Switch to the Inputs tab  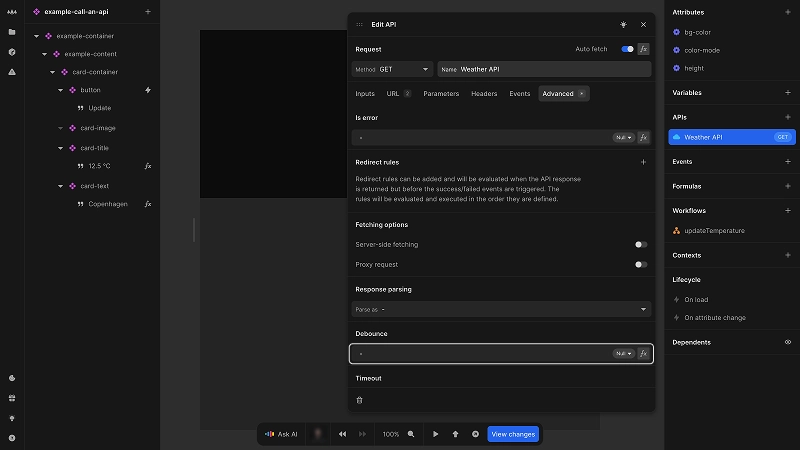[x=365, y=94]
